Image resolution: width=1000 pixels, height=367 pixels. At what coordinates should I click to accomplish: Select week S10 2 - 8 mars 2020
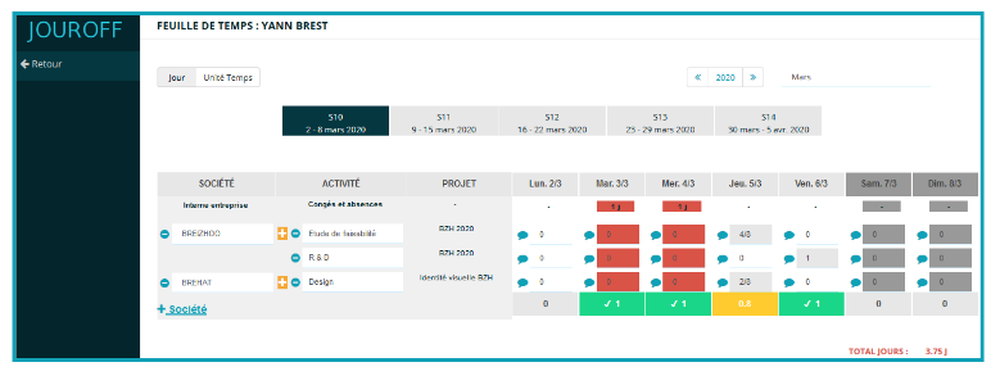tap(335, 121)
